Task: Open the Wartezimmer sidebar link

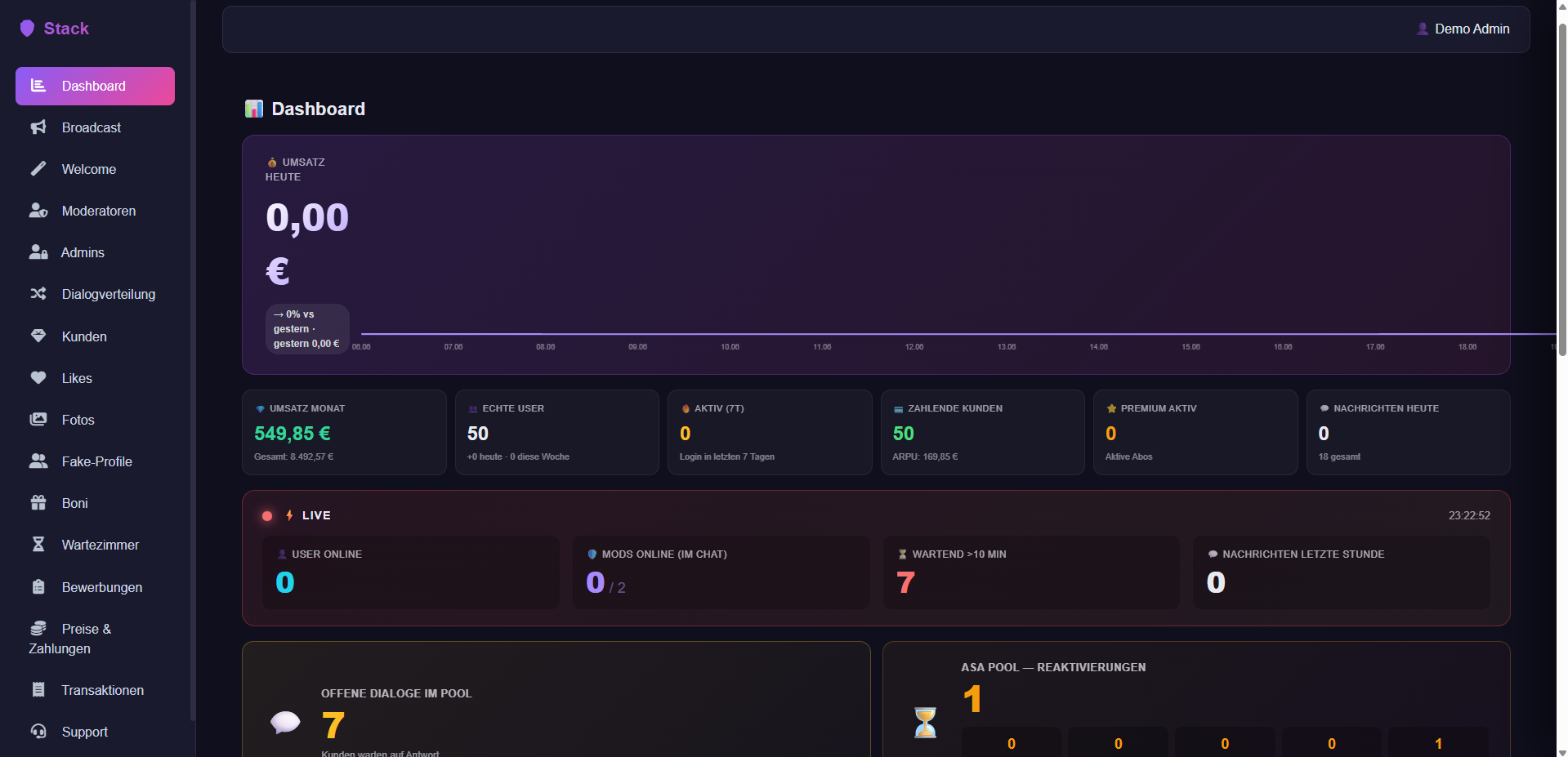Action: [x=95, y=545]
